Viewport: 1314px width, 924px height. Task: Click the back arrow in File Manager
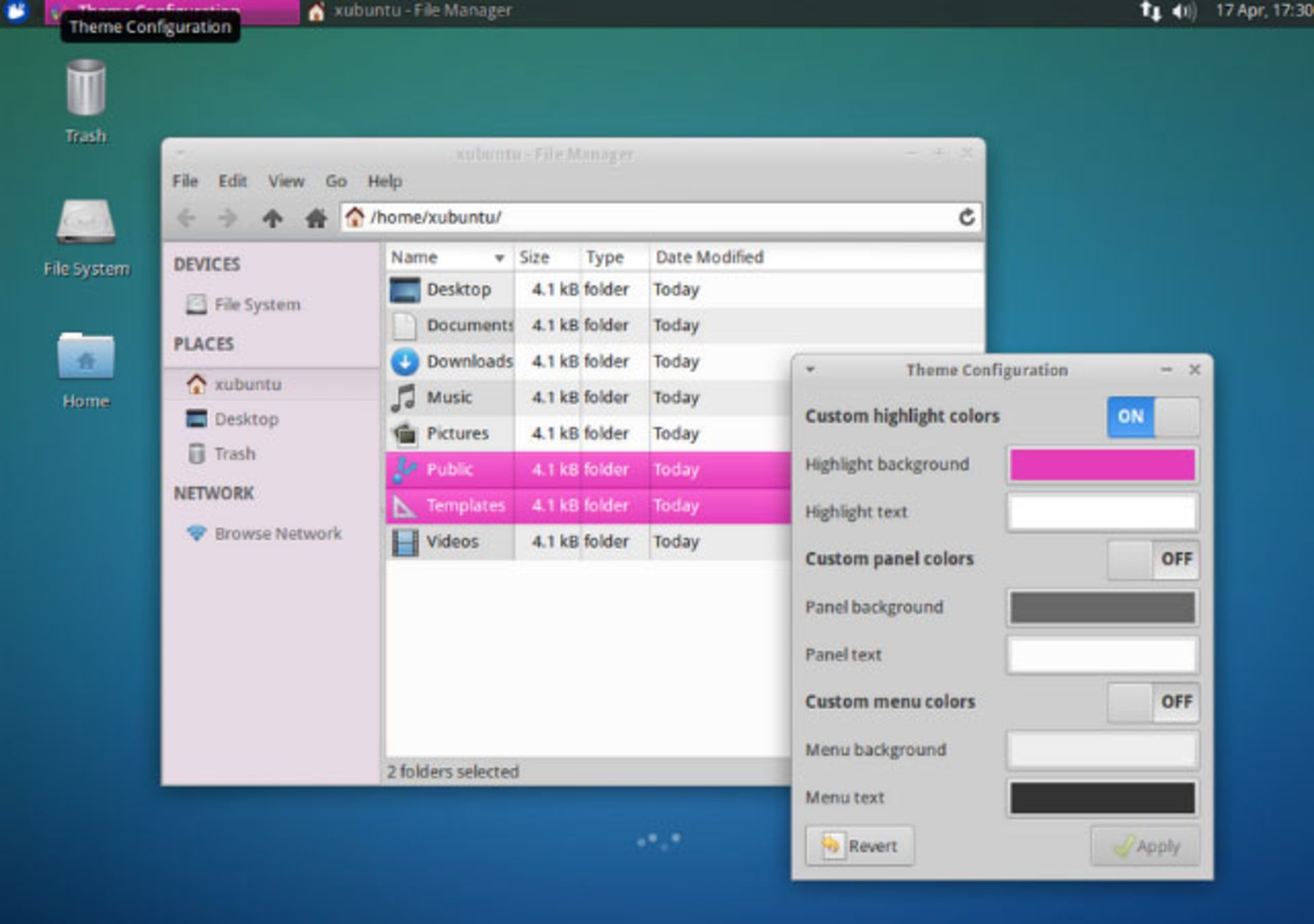(186, 218)
